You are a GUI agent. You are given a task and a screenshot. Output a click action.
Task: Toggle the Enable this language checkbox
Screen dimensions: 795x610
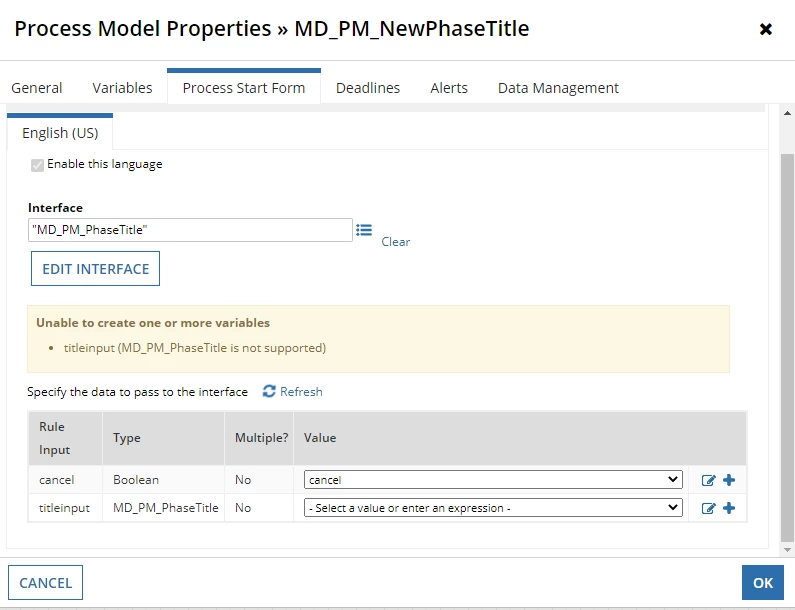coord(37,165)
